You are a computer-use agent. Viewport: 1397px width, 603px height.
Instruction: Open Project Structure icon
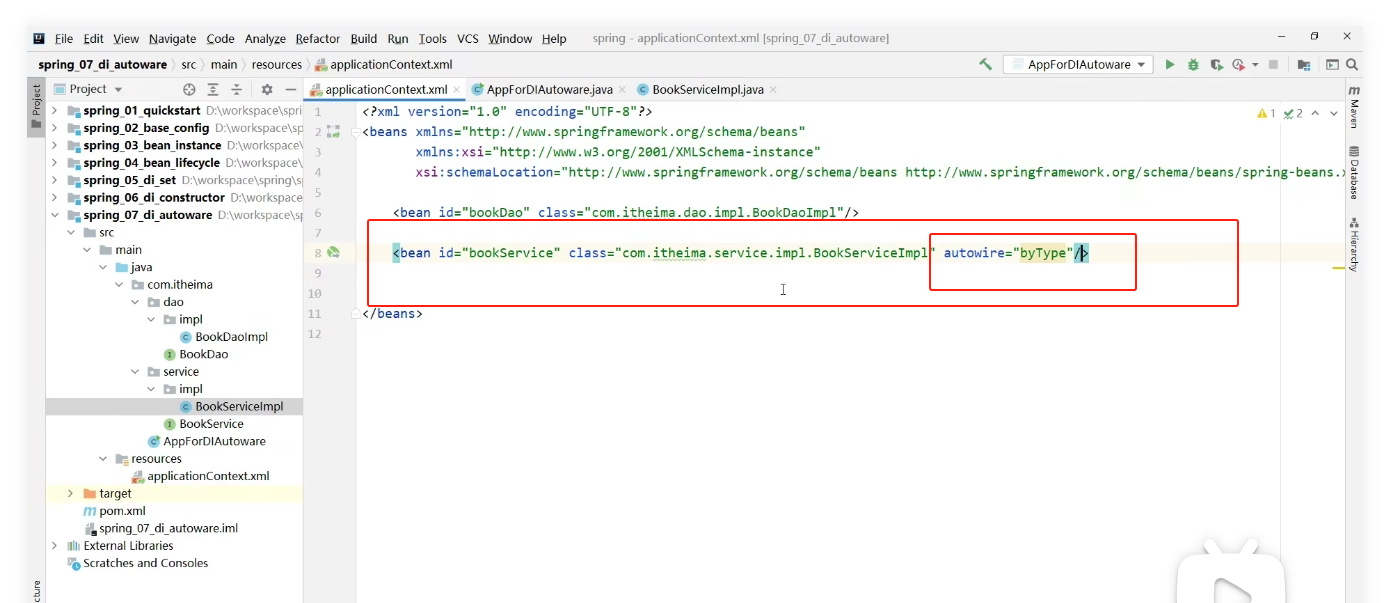coord(1304,64)
